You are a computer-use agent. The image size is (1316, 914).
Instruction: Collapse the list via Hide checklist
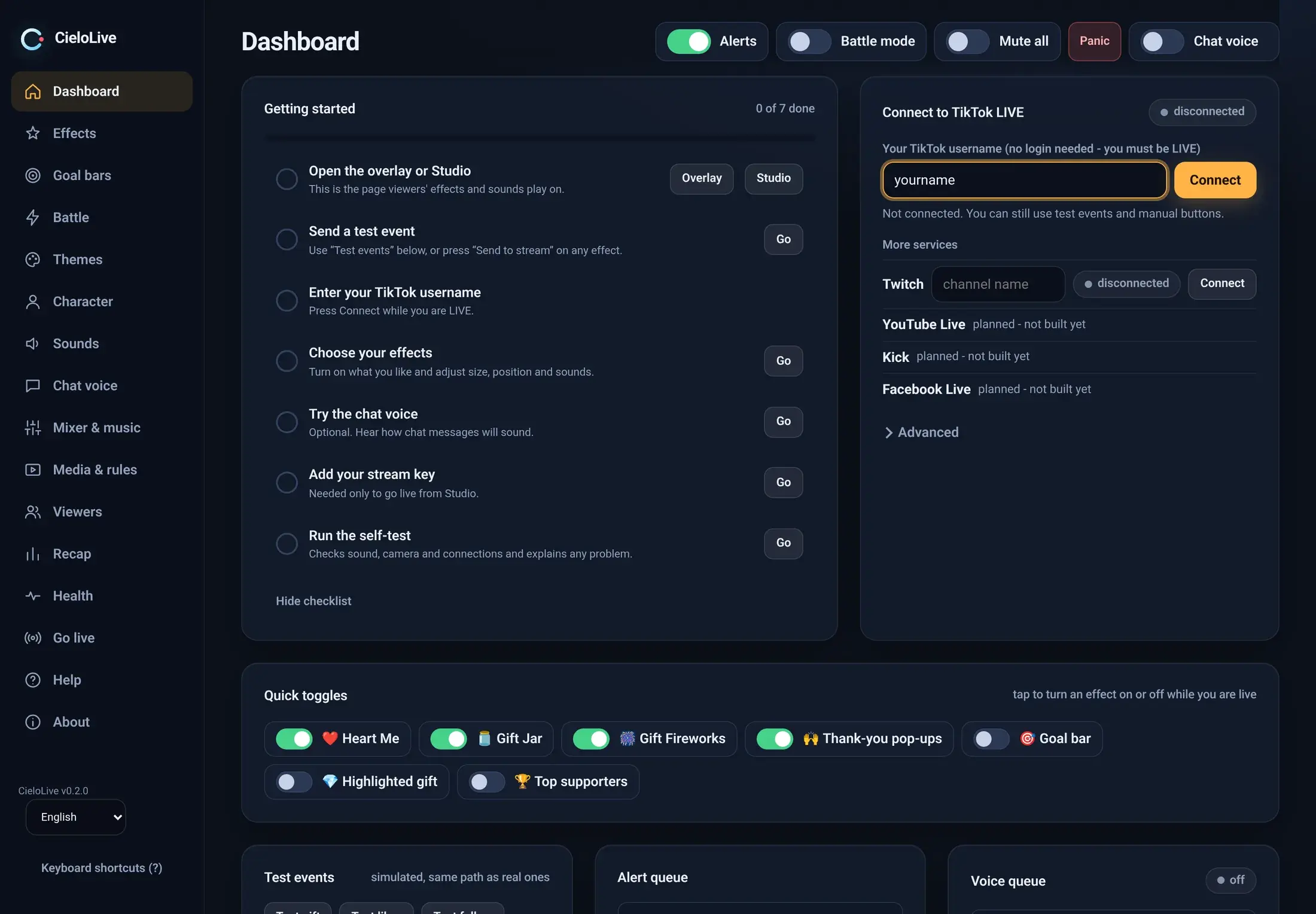[313, 601]
